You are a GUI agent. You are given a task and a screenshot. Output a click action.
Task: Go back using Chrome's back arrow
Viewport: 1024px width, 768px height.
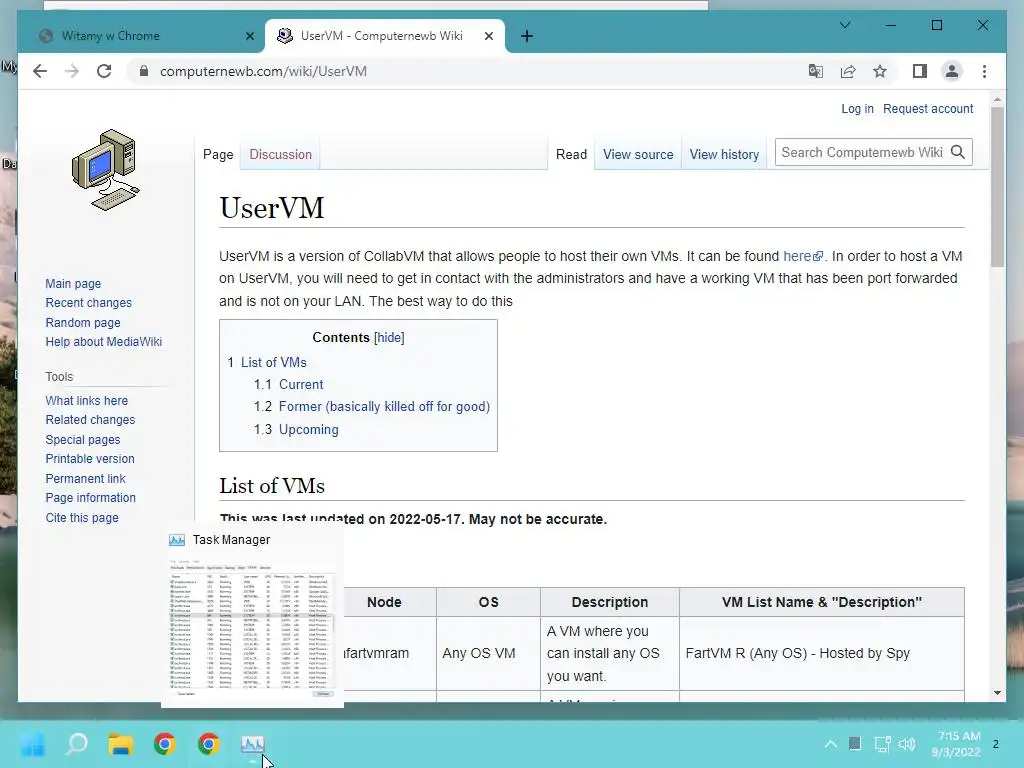coord(40,71)
